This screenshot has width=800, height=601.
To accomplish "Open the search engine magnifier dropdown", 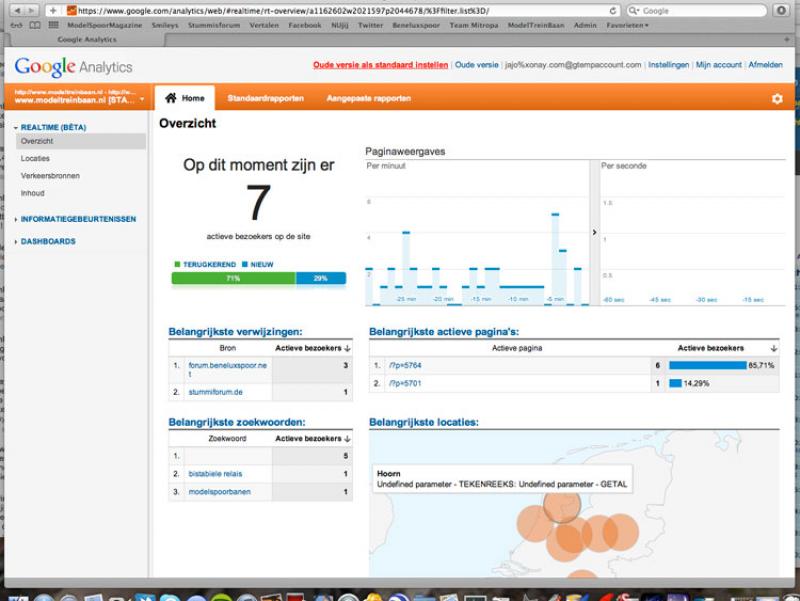I will pos(634,11).
